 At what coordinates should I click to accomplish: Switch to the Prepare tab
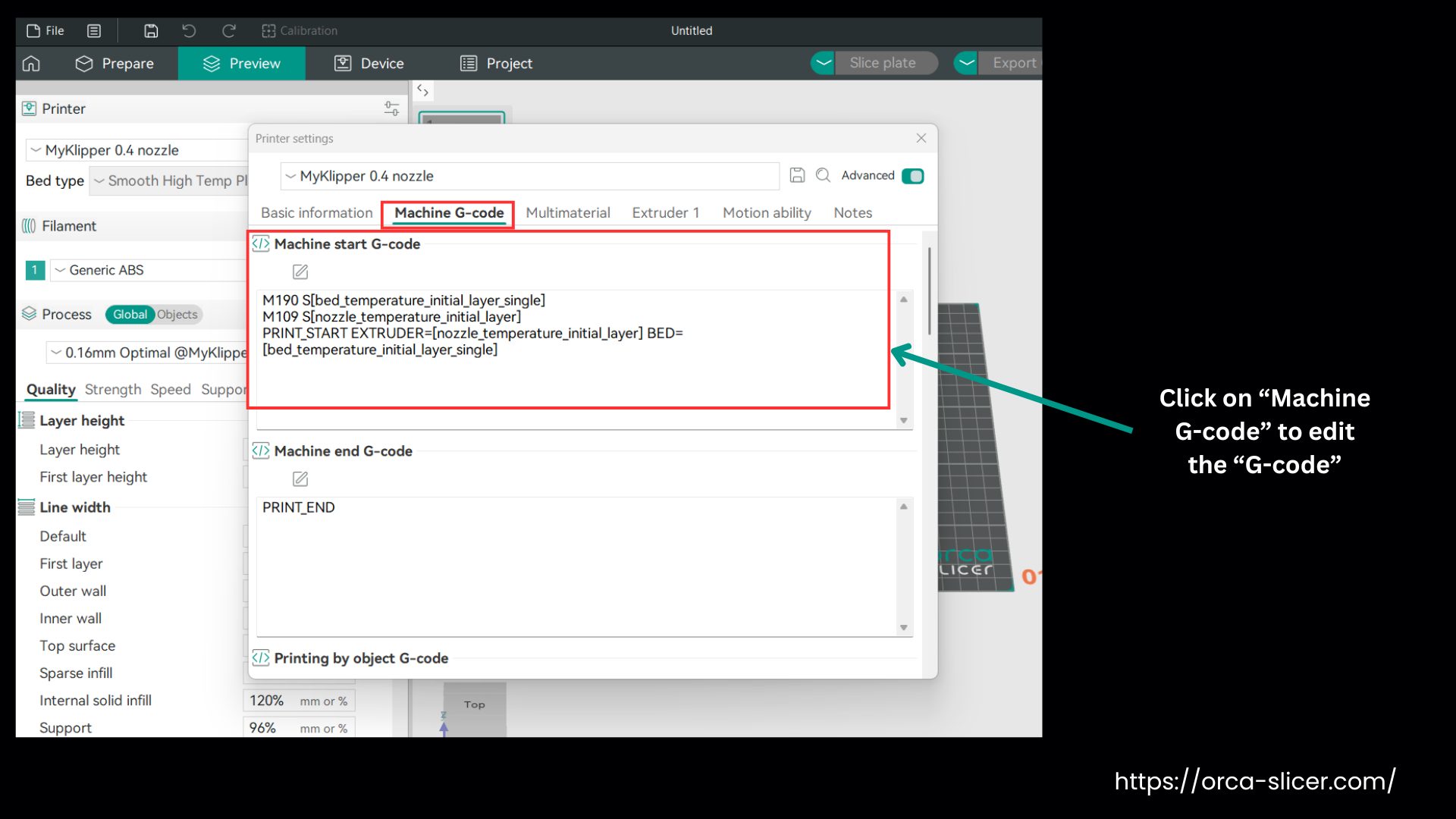115,64
